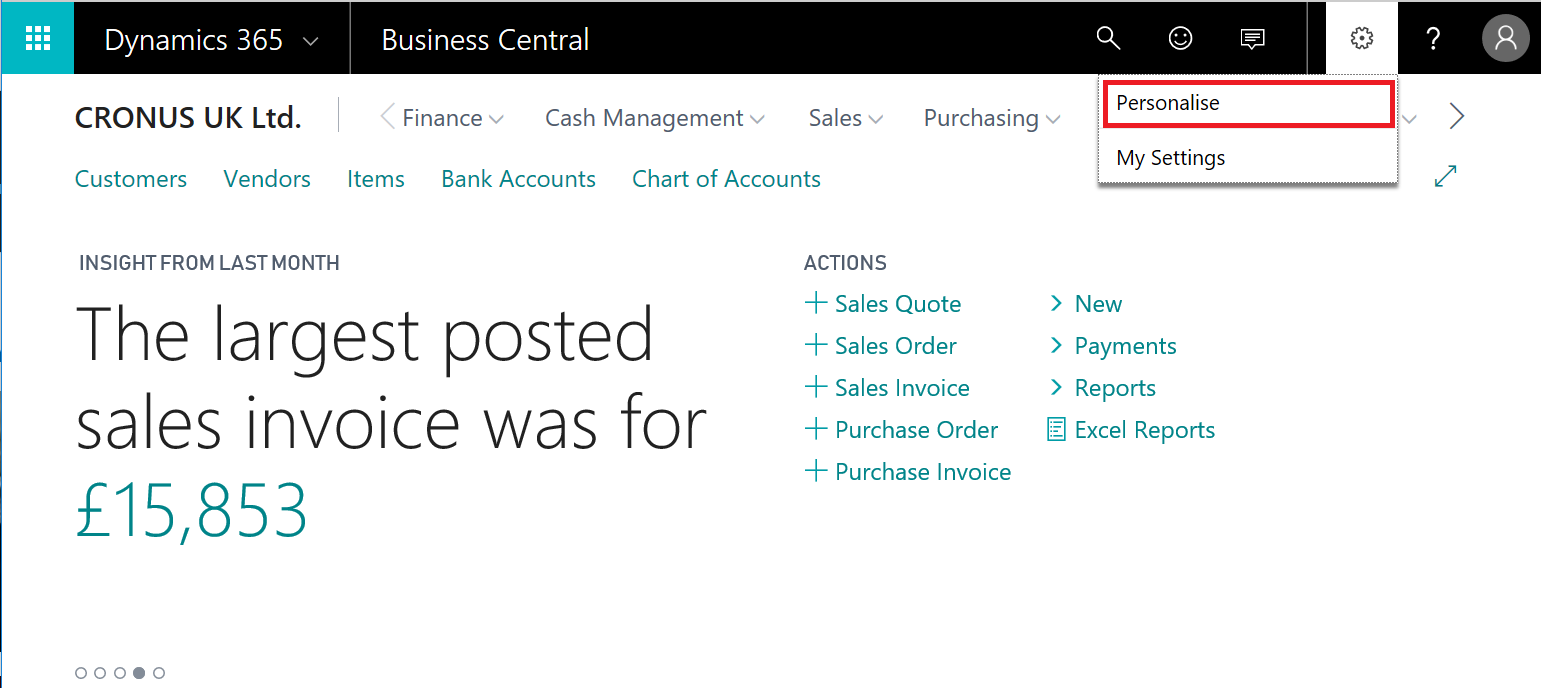Select the last carousel dot
The image size is (1541, 688).
159,673
